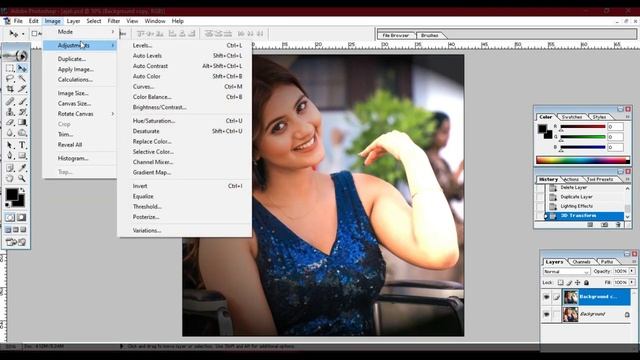The height and width of the screenshot is (360, 640).
Task: Switch to the Channels tab
Action: tap(581, 262)
